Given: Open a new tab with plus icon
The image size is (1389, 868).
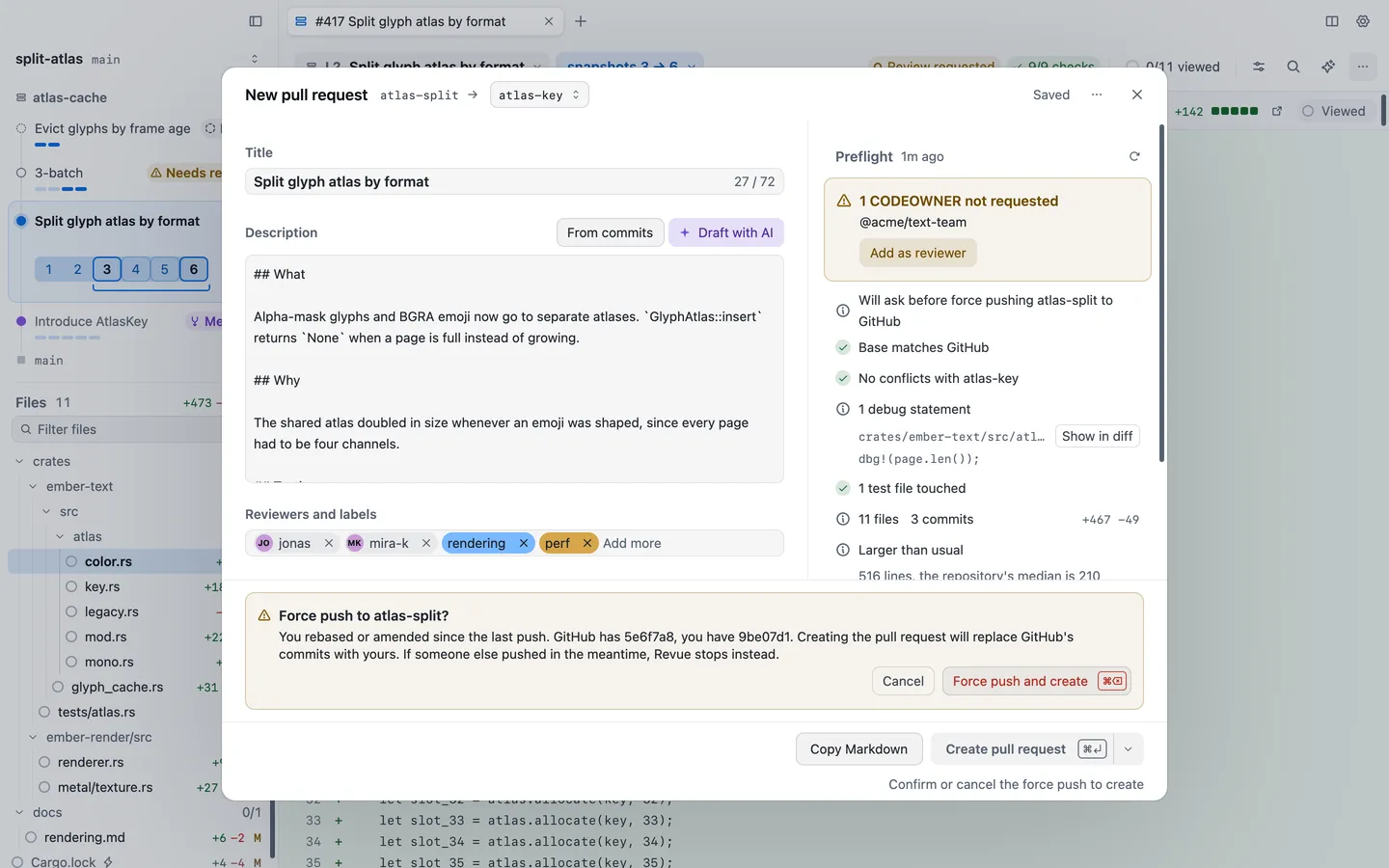Looking at the screenshot, I should 581,21.
